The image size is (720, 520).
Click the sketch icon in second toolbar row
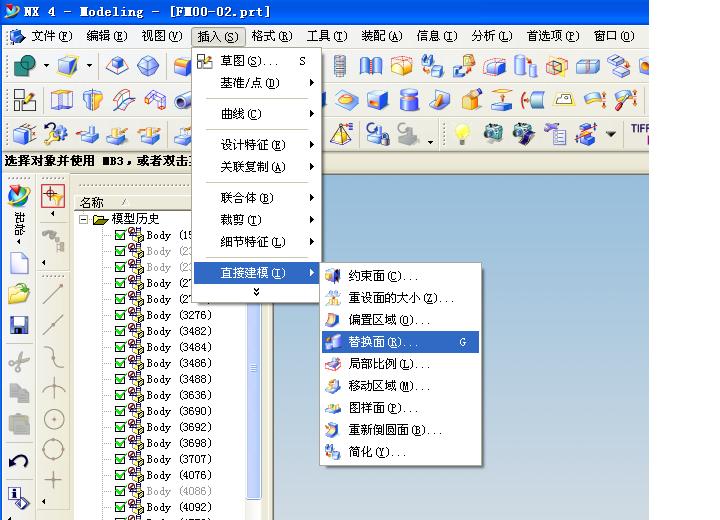(x=24, y=100)
